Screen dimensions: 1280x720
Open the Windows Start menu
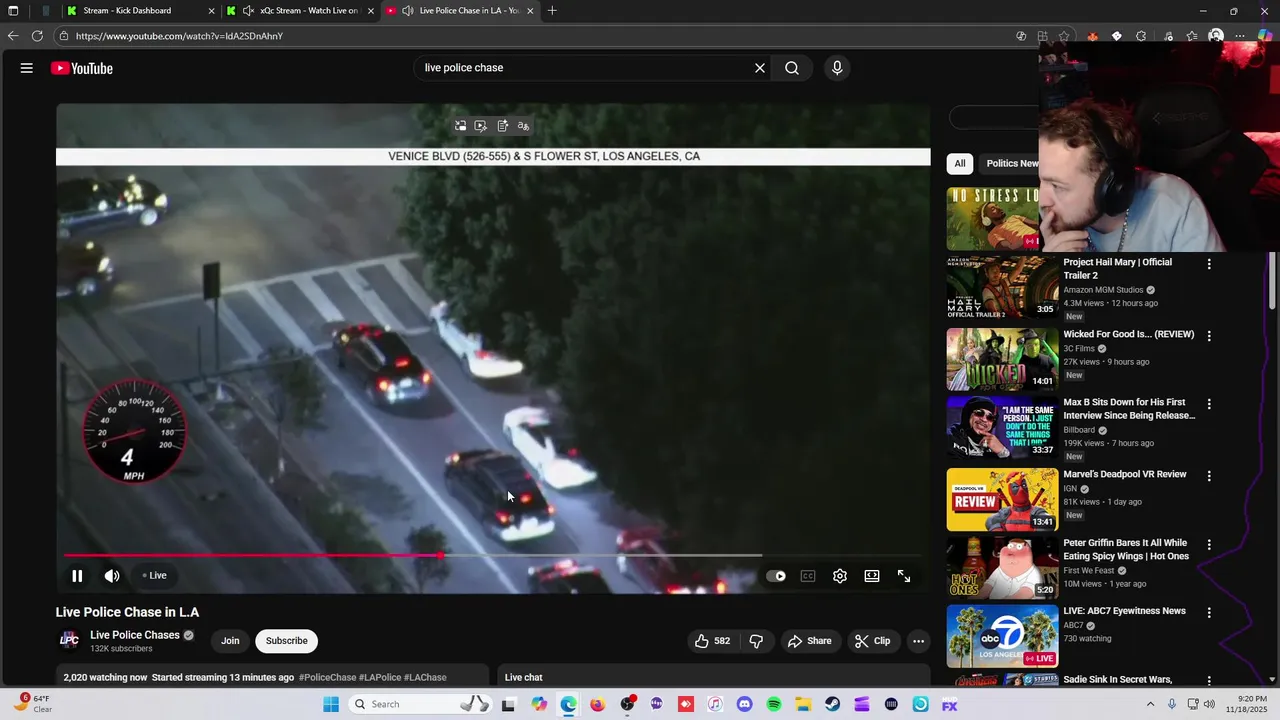(331, 704)
